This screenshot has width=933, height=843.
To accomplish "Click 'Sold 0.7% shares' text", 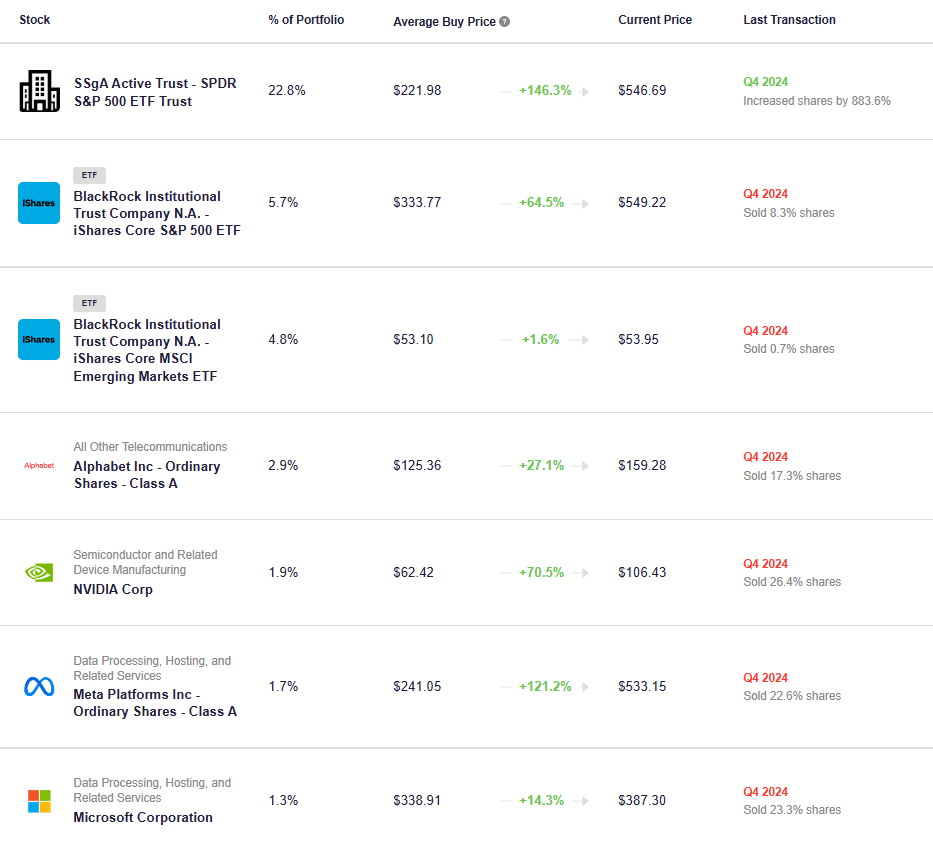I will click(x=788, y=349).
